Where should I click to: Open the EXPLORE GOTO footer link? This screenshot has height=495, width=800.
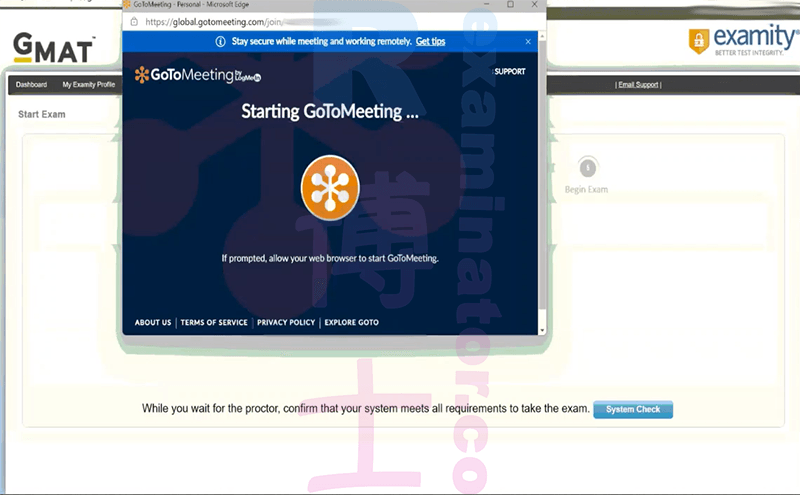coord(352,323)
